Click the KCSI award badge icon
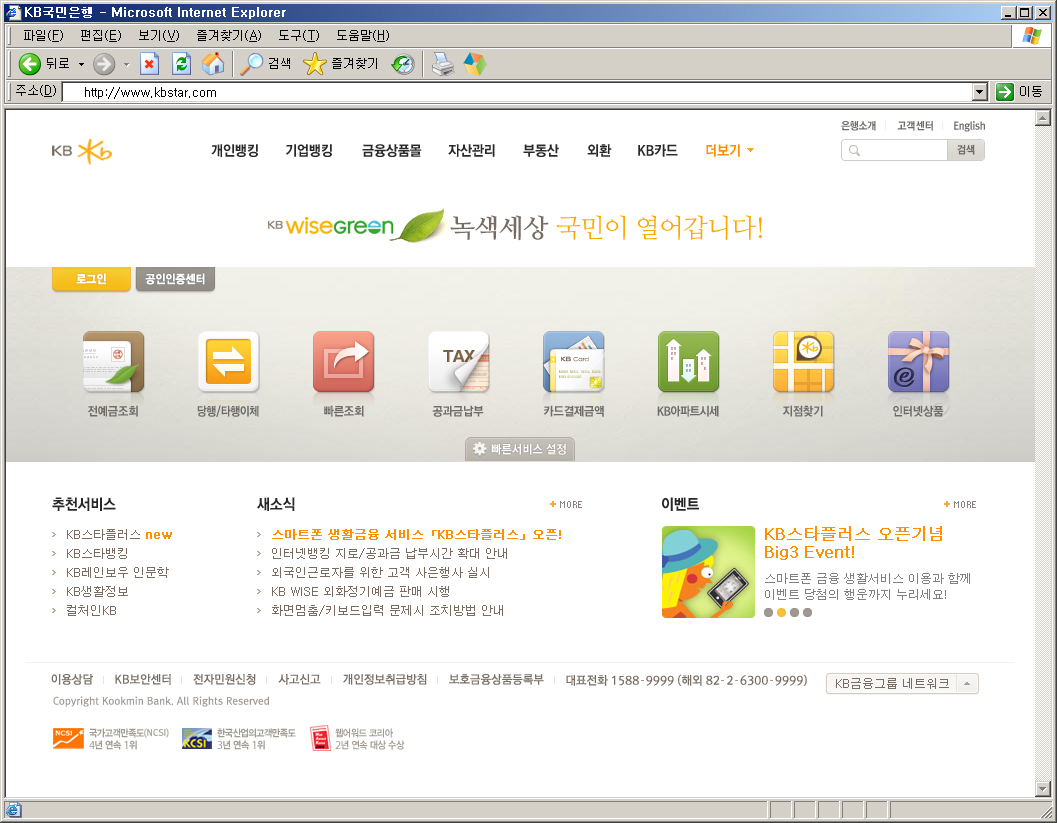 pos(197,738)
